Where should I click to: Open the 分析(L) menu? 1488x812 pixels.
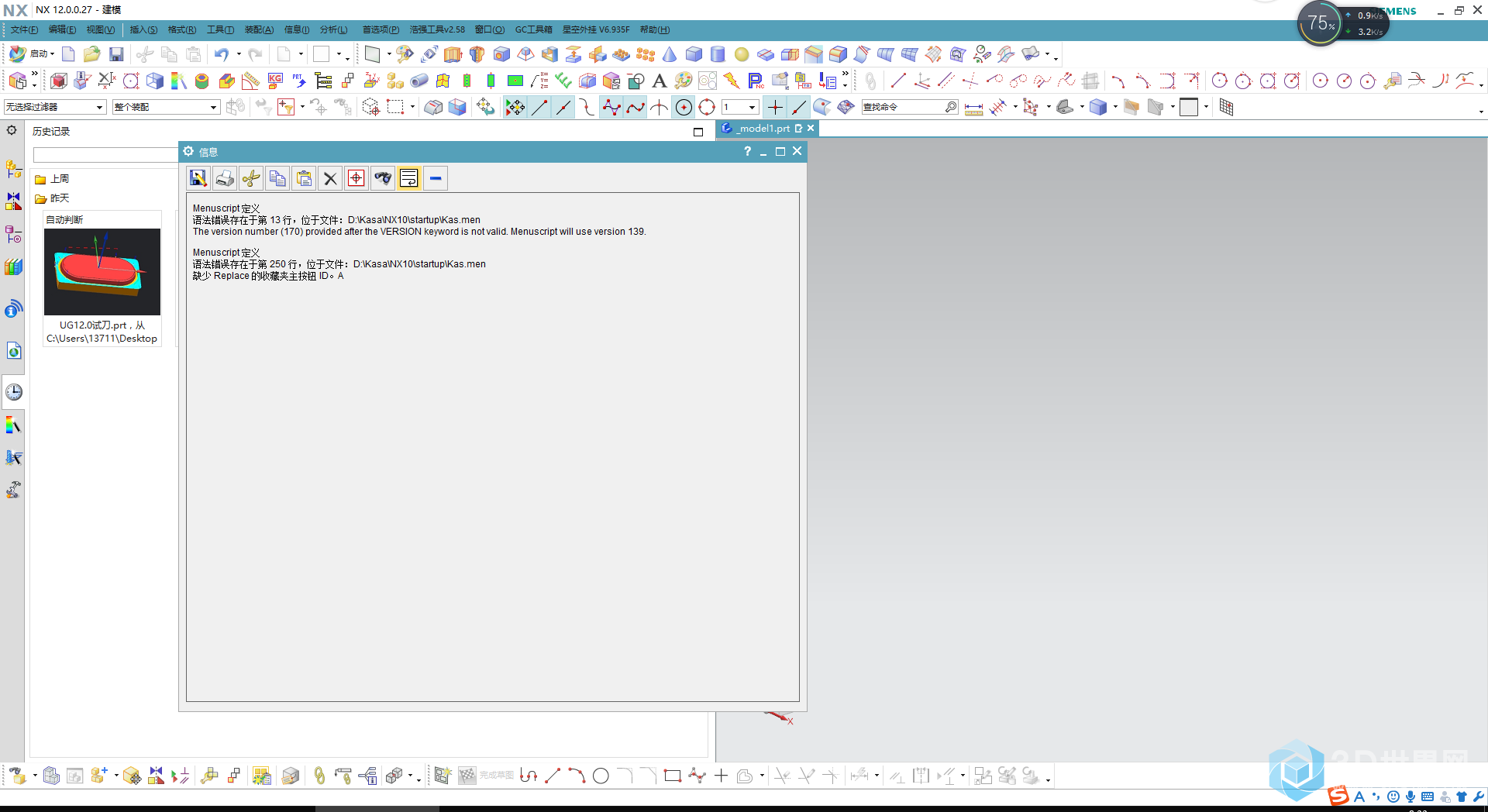click(x=334, y=29)
